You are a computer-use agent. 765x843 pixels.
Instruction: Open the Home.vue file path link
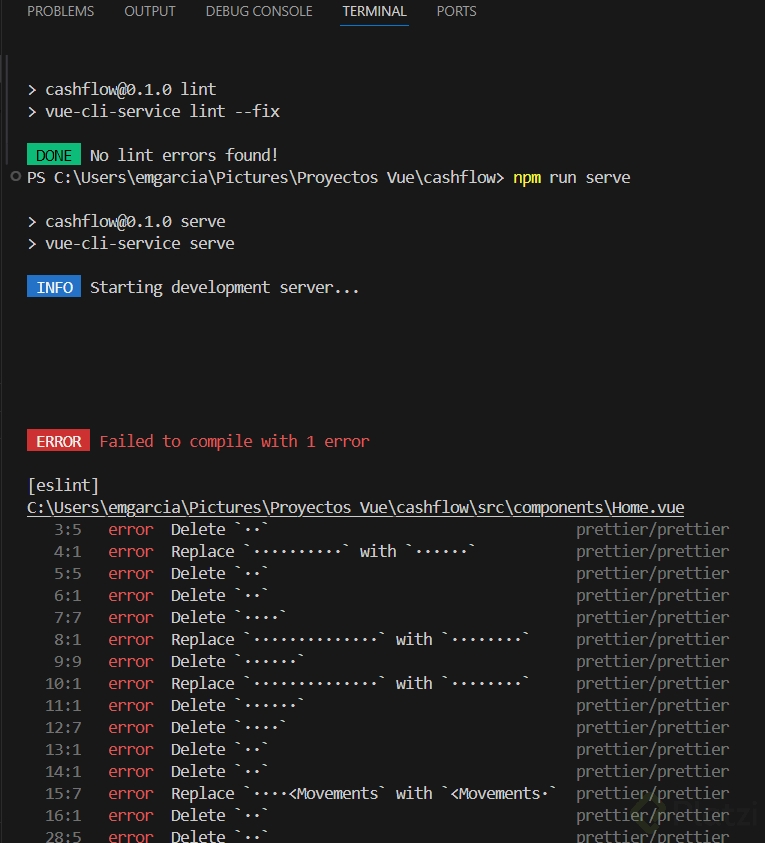[x=355, y=508]
